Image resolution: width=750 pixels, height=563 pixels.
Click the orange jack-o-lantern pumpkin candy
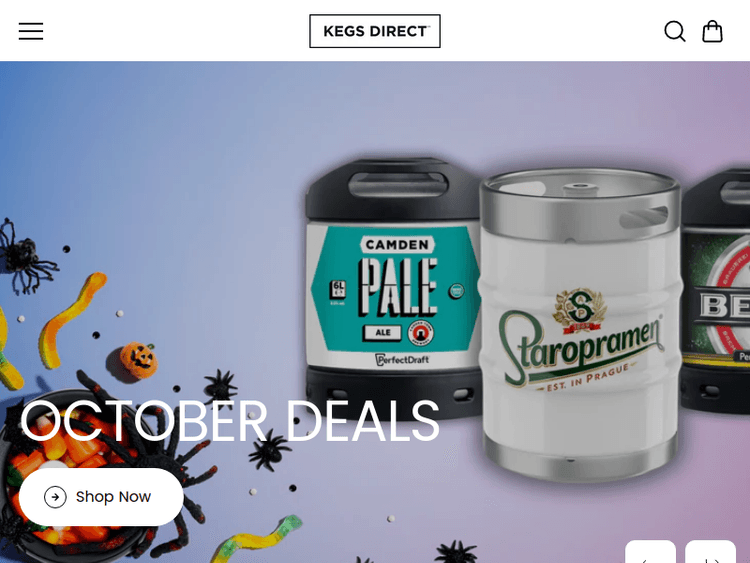click(139, 360)
